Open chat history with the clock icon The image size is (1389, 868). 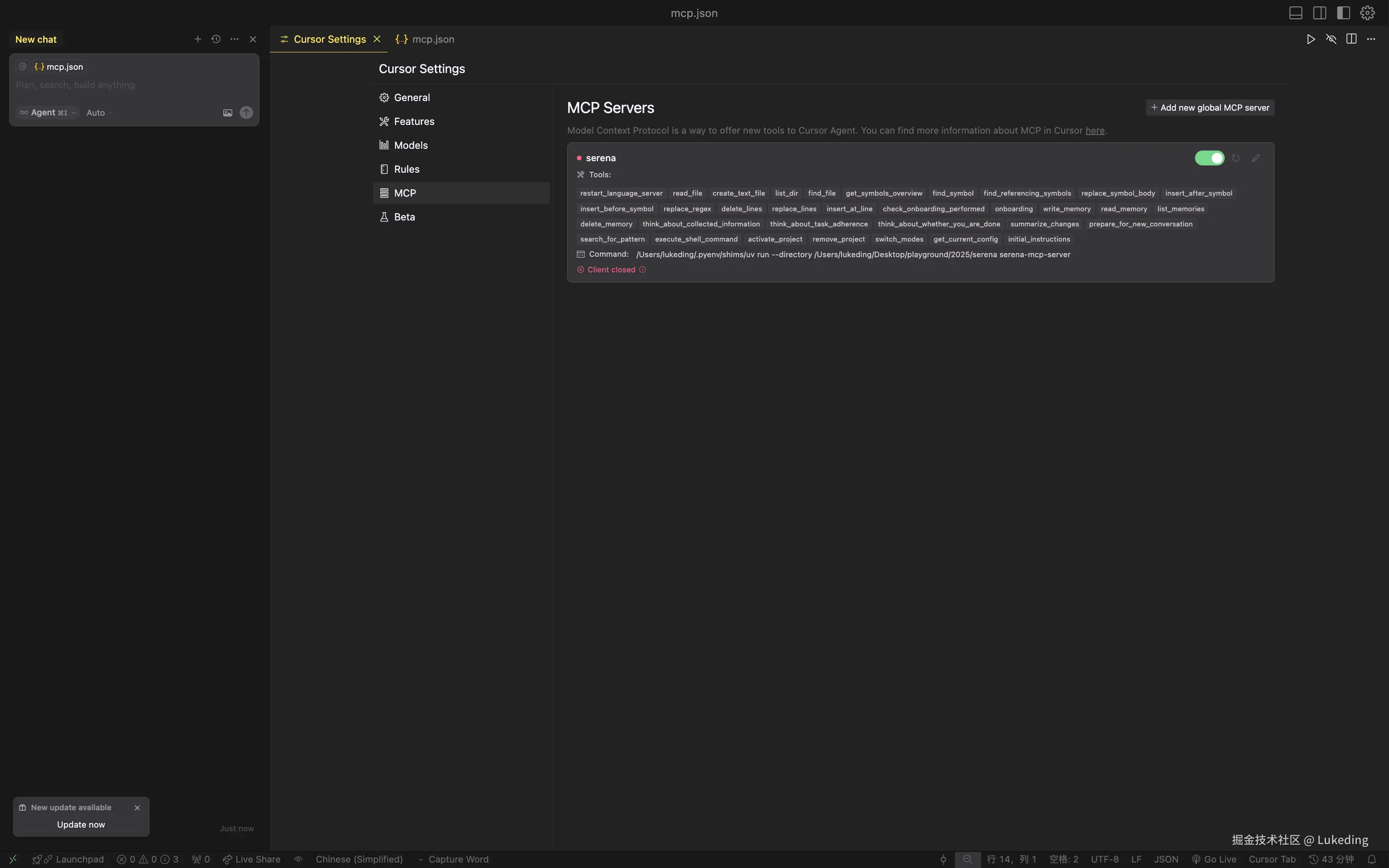(x=216, y=39)
